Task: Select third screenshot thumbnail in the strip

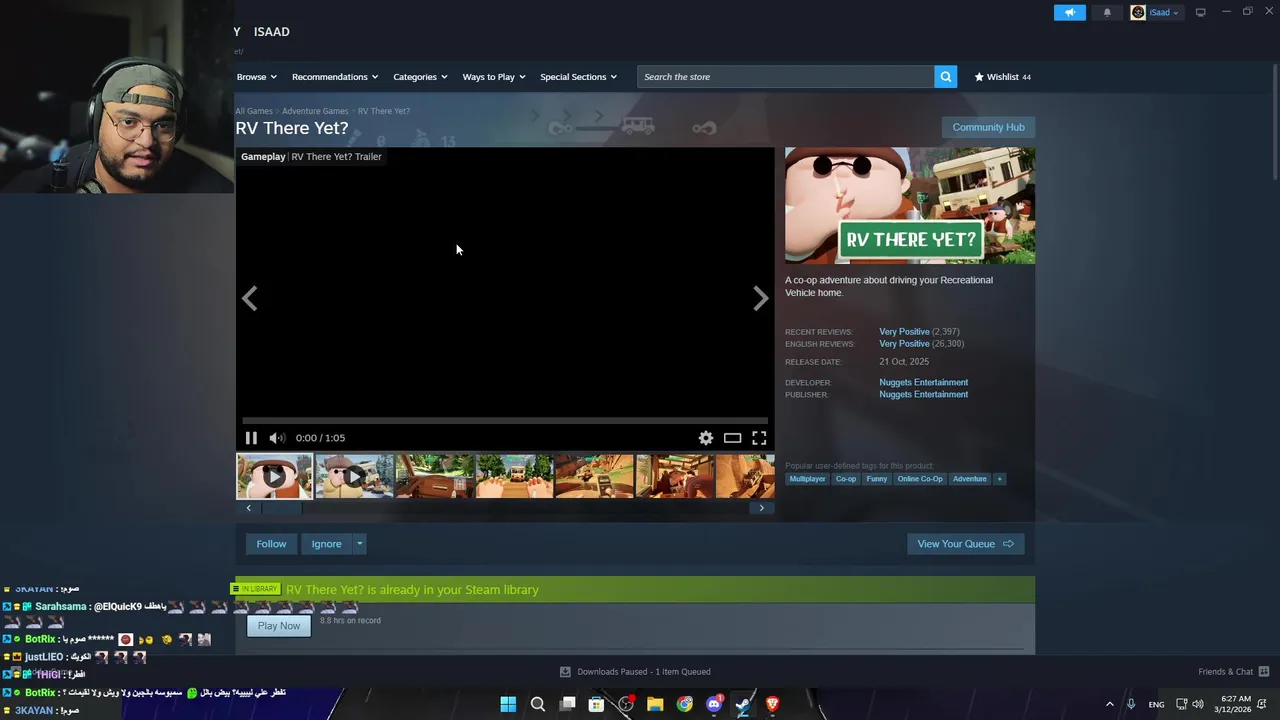Action: click(x=434, y=476)
